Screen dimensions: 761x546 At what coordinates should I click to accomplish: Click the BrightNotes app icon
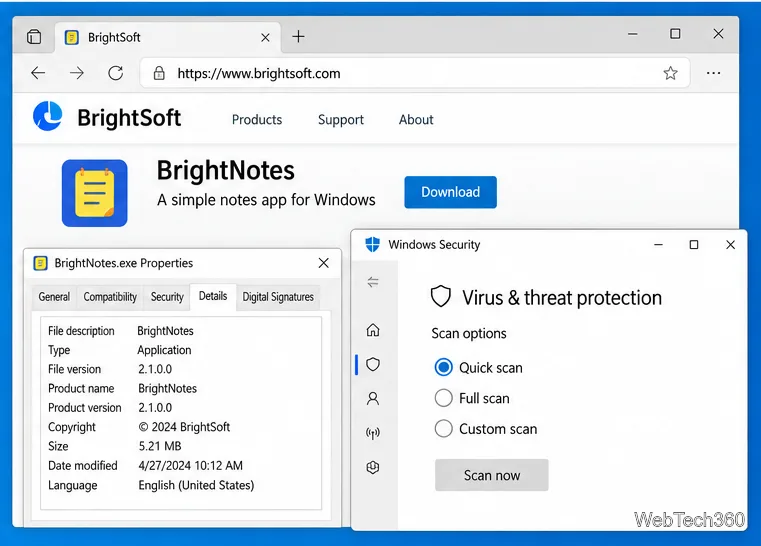(95, 193)
